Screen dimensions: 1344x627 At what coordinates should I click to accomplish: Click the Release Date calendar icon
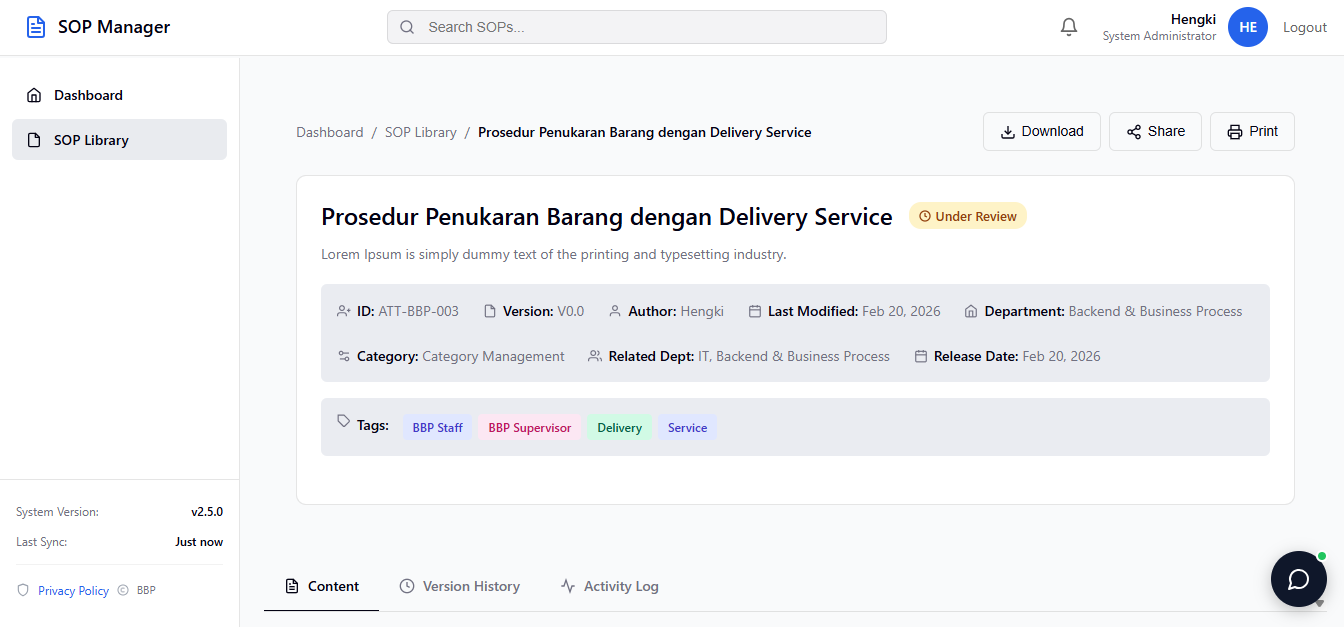(921, 356)
